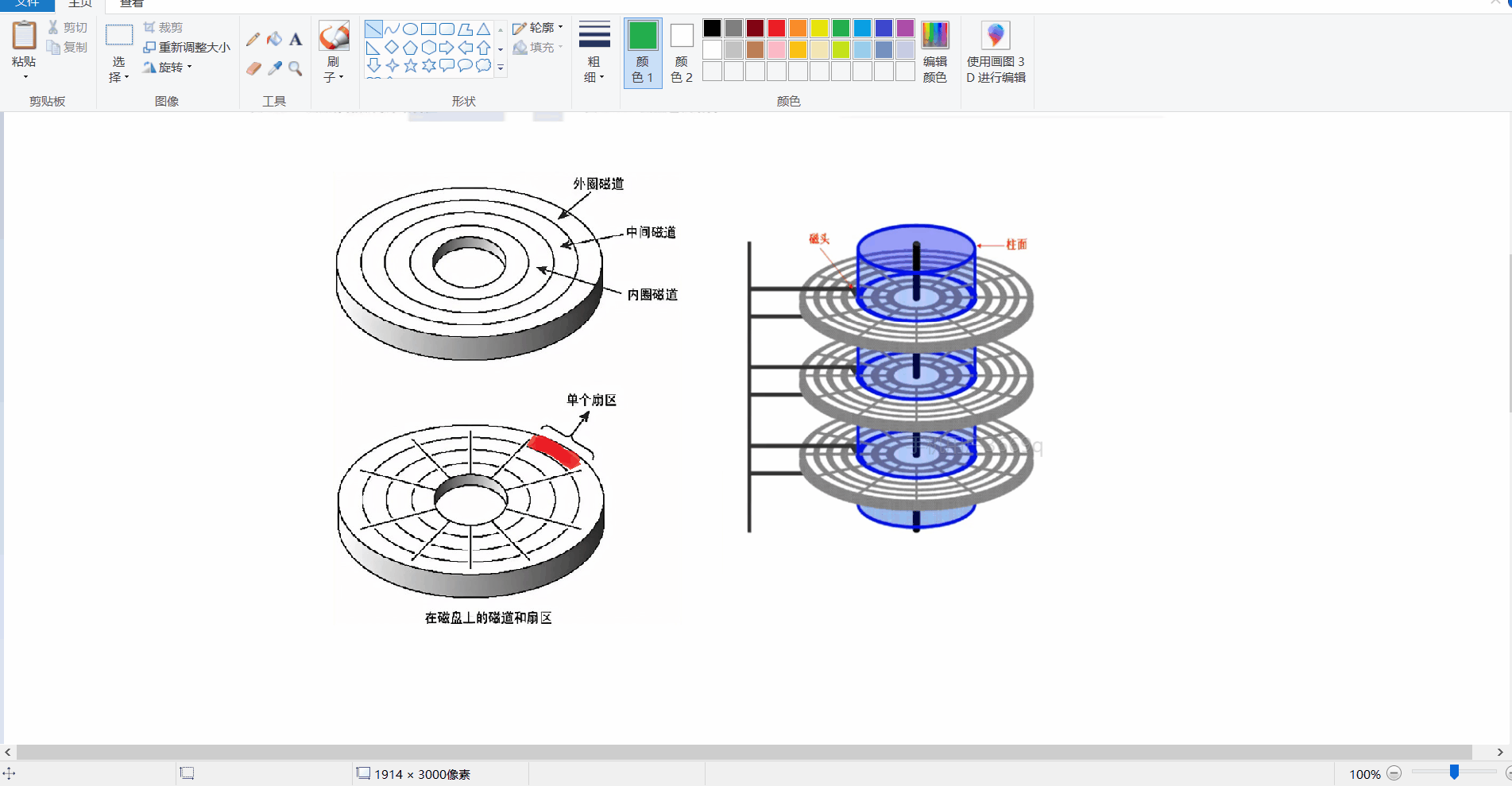Select the Five-point star shape
Image resolution: width=1512 pixels, height=786 pixels.
(410, 66)
